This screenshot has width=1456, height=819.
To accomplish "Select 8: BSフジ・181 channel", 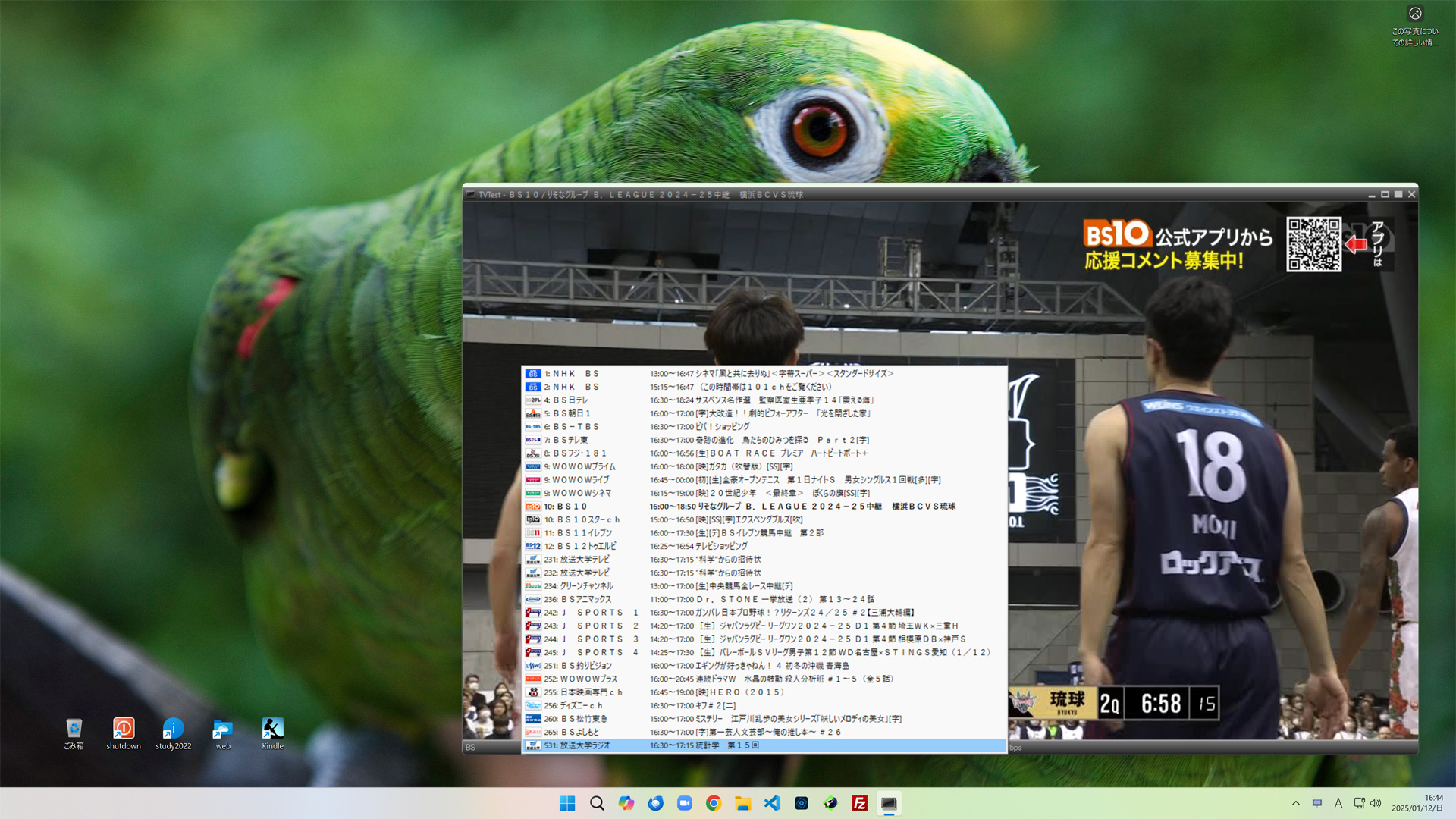I will coord(764,453).
